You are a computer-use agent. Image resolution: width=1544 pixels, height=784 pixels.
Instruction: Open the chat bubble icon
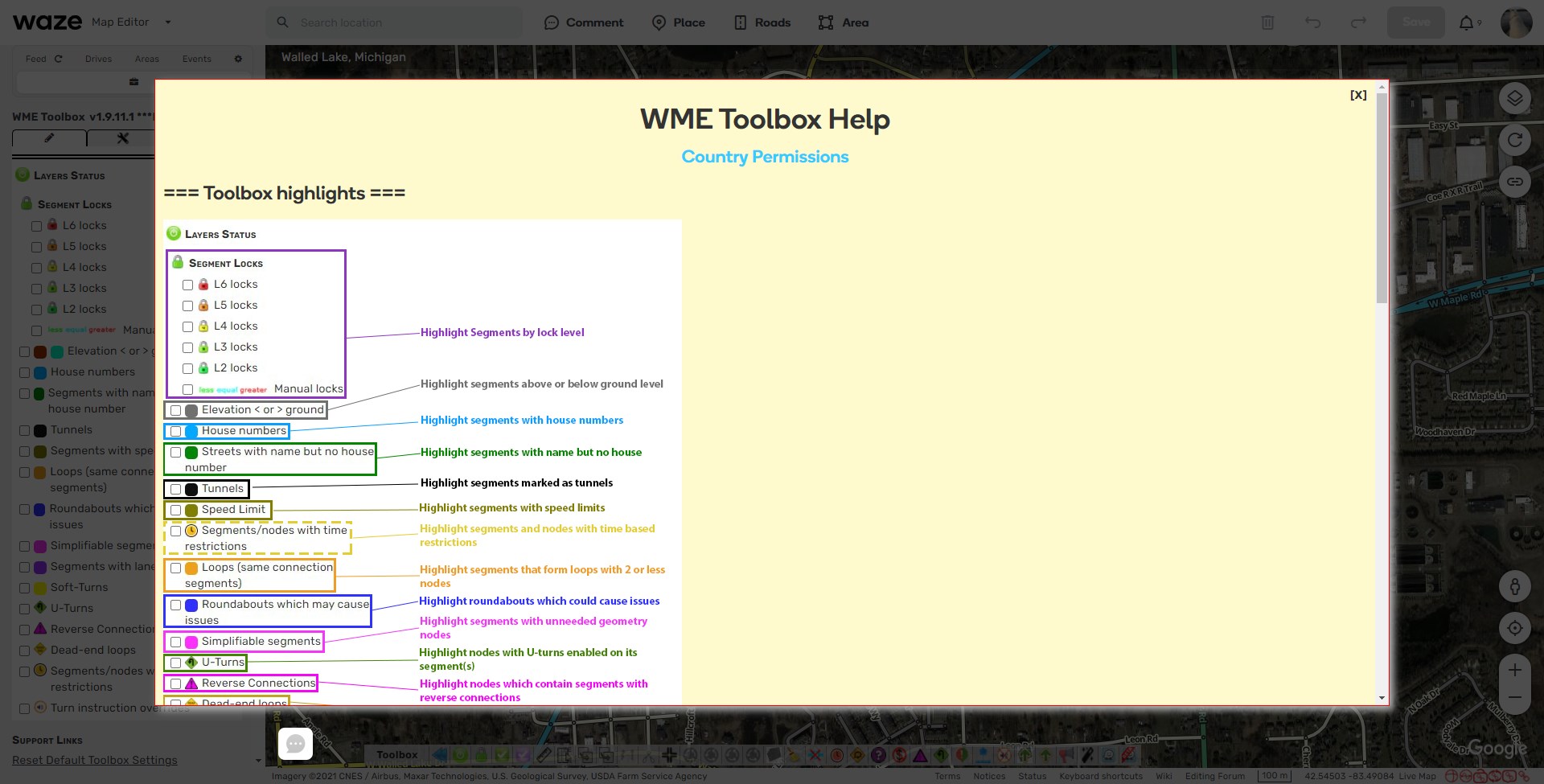point(295,744)
